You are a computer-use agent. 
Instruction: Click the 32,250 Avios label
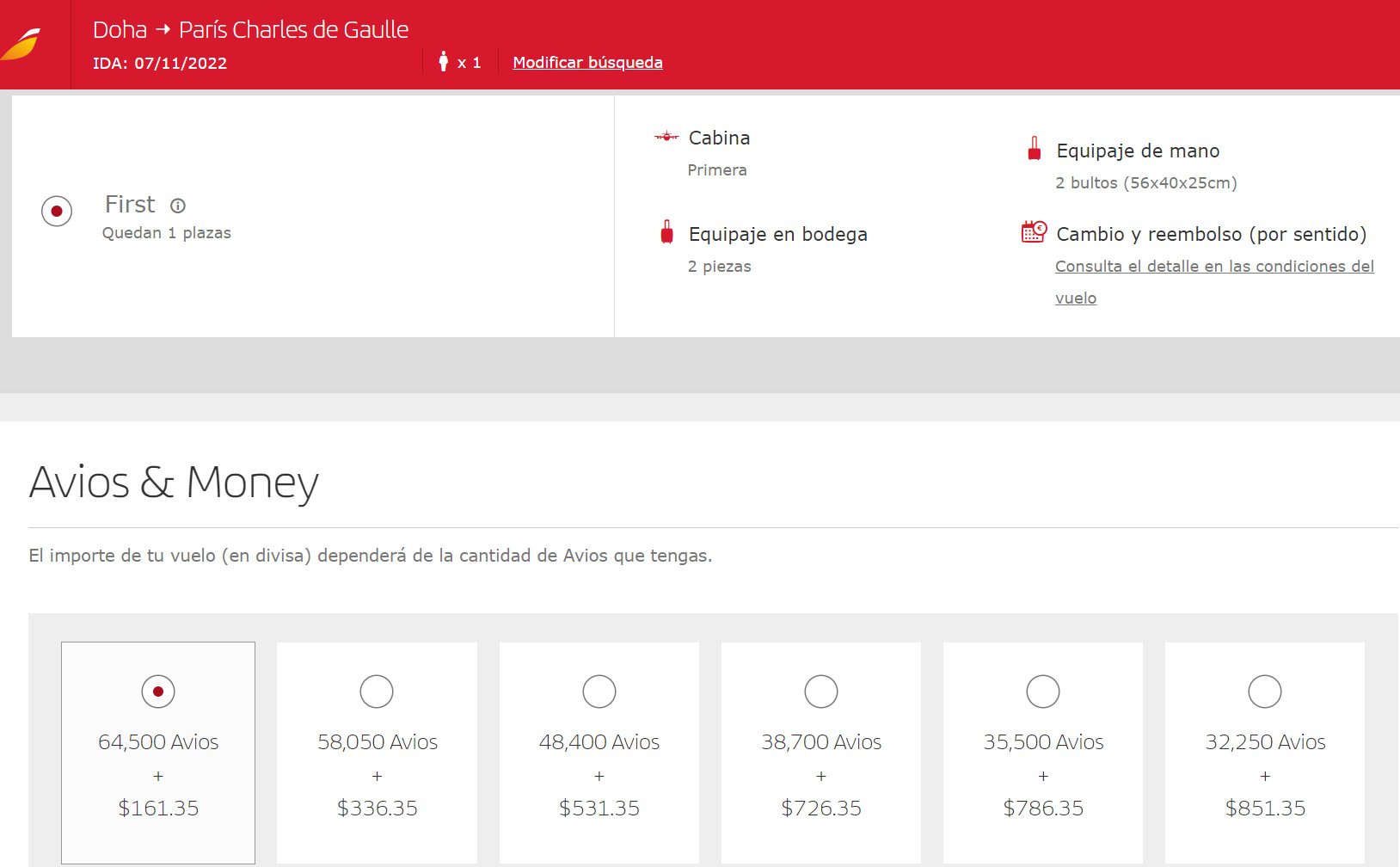[1265, 741]
